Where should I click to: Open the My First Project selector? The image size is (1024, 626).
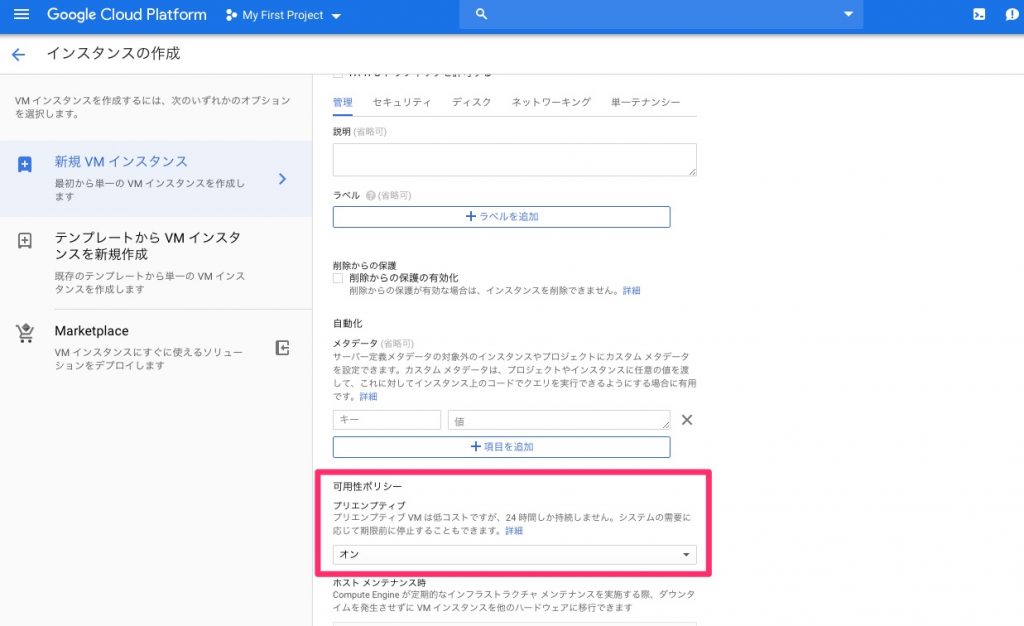coord(283,16)
